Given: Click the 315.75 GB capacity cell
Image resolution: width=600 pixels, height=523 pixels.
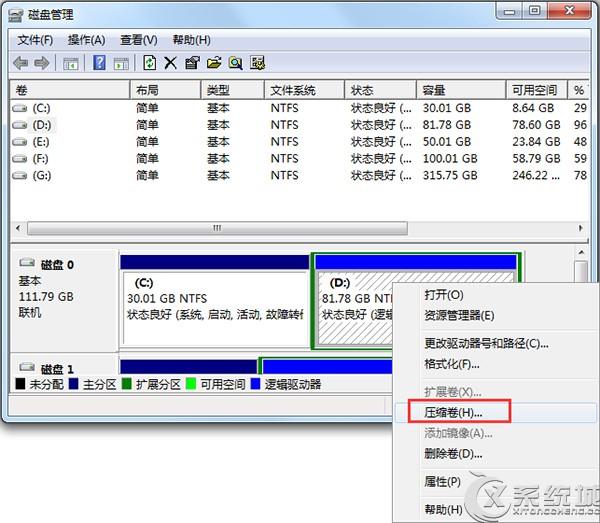Looking at the screenshot, I should [450, 176].
